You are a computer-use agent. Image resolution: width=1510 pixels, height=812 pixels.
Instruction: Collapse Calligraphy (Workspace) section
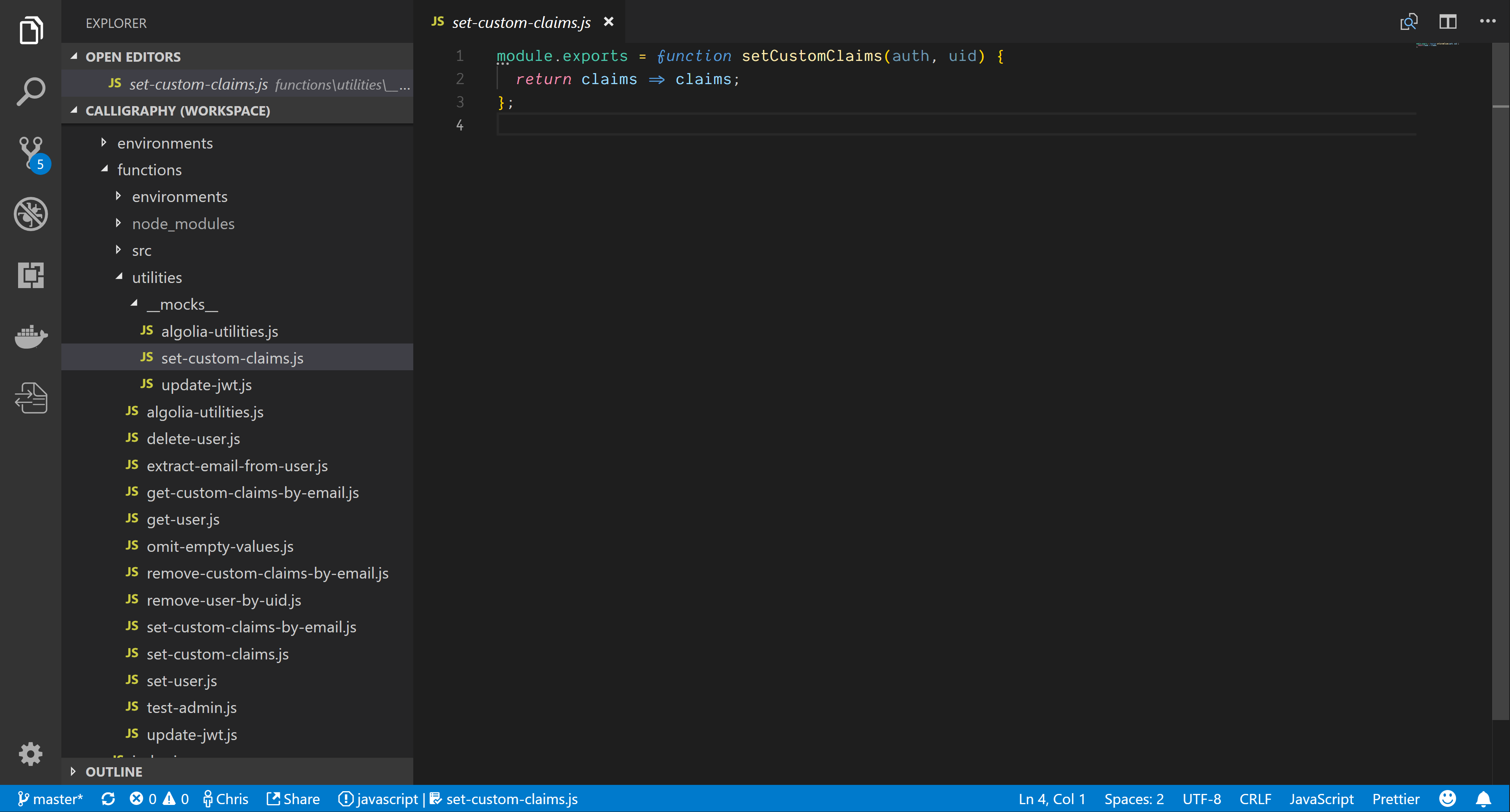point(237,111)
